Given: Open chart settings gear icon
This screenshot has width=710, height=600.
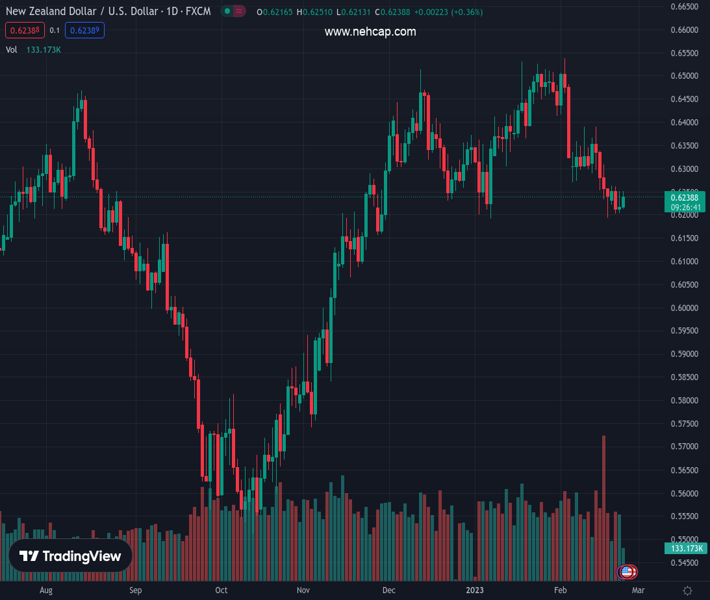Looking at the screenshot, I should pyautogui.click(x=688, y=591).
